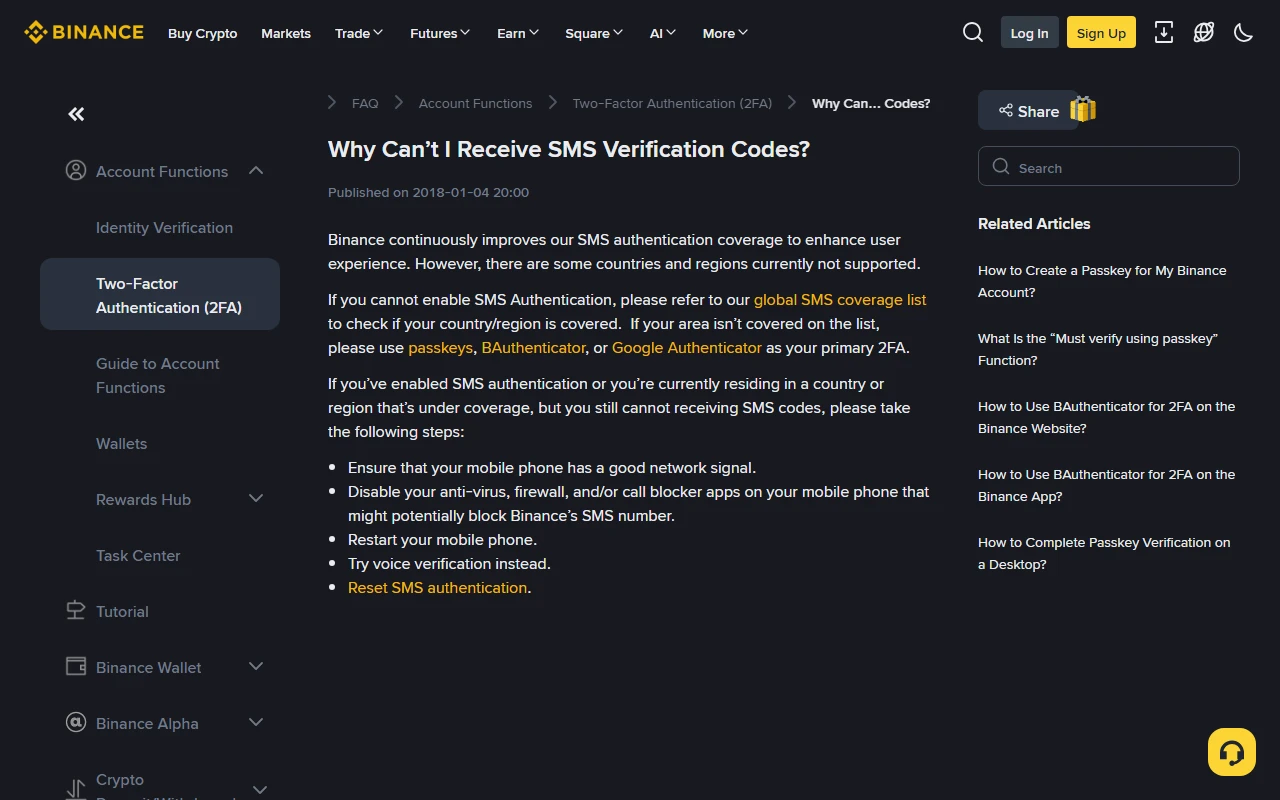Image resolution: width=1280 pixels, height=800 pixels.
Task: Collapse the Account Functions section chevron
Action: tap(256, 170)
